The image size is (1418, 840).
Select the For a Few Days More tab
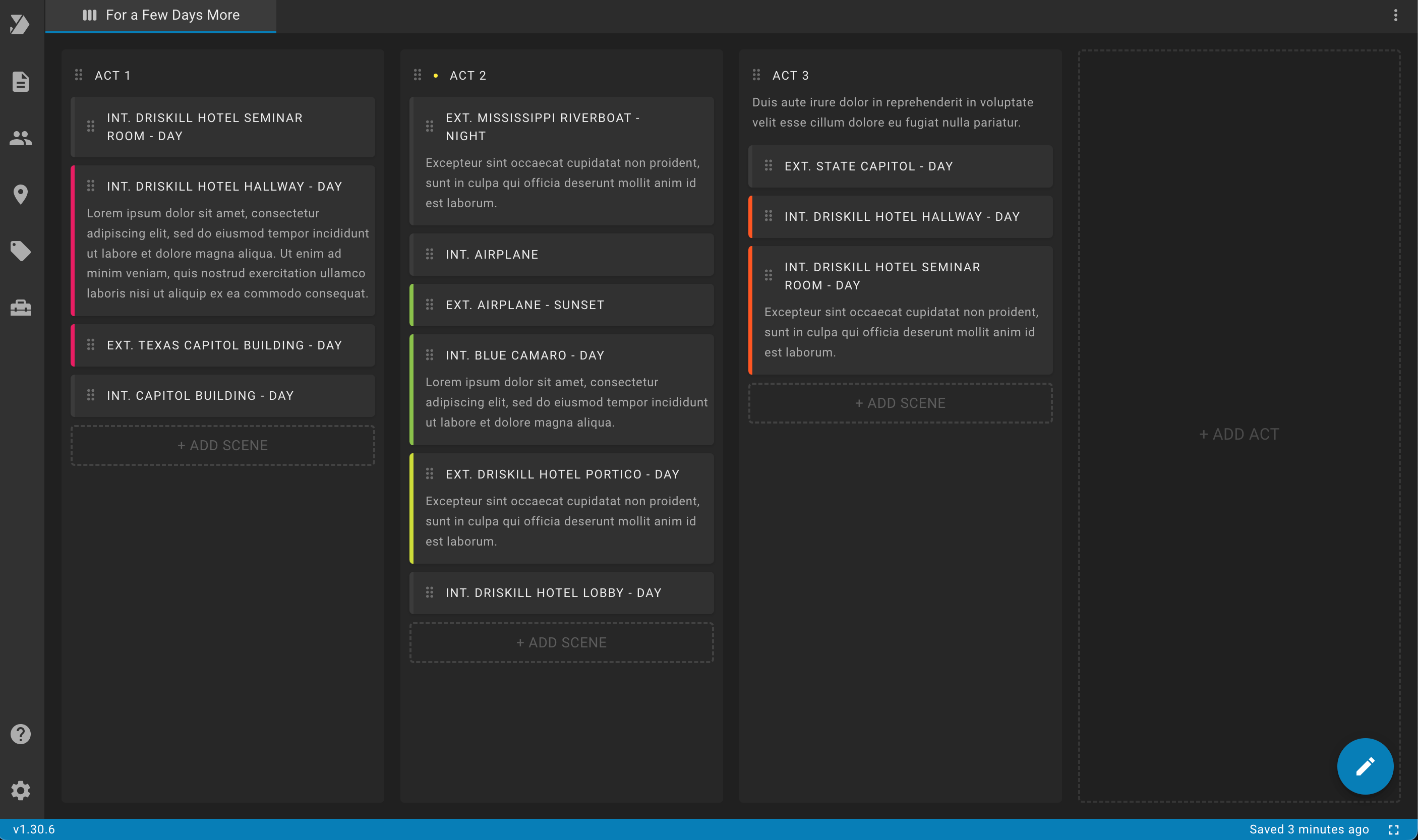(x=161, y=16)
